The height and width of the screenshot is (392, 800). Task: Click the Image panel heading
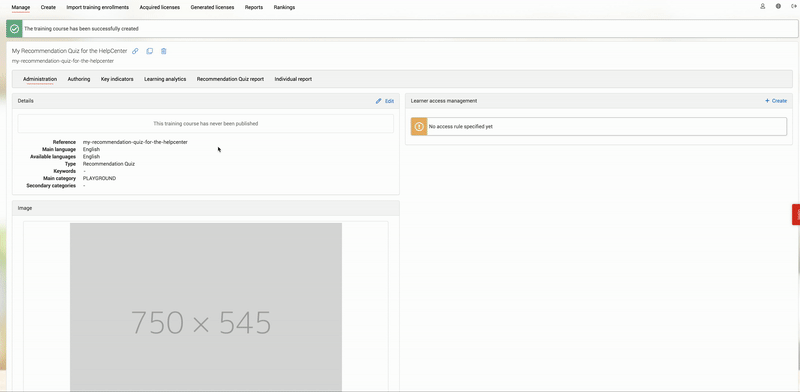point(25,208)
